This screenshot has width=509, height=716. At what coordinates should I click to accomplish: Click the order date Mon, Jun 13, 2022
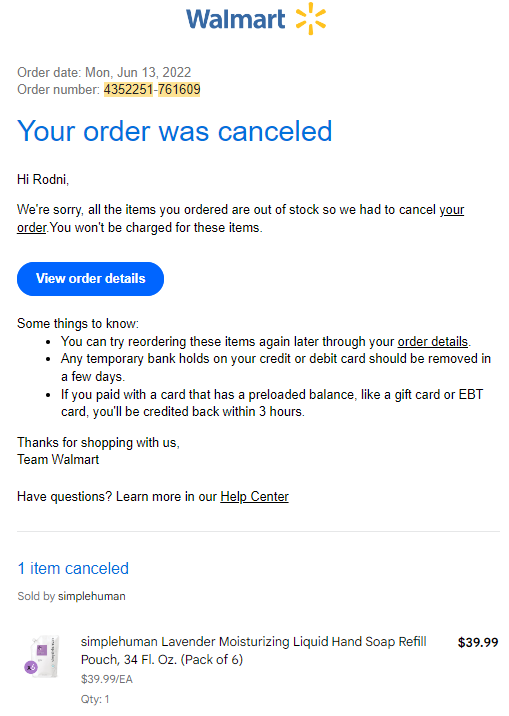[138, 73]
